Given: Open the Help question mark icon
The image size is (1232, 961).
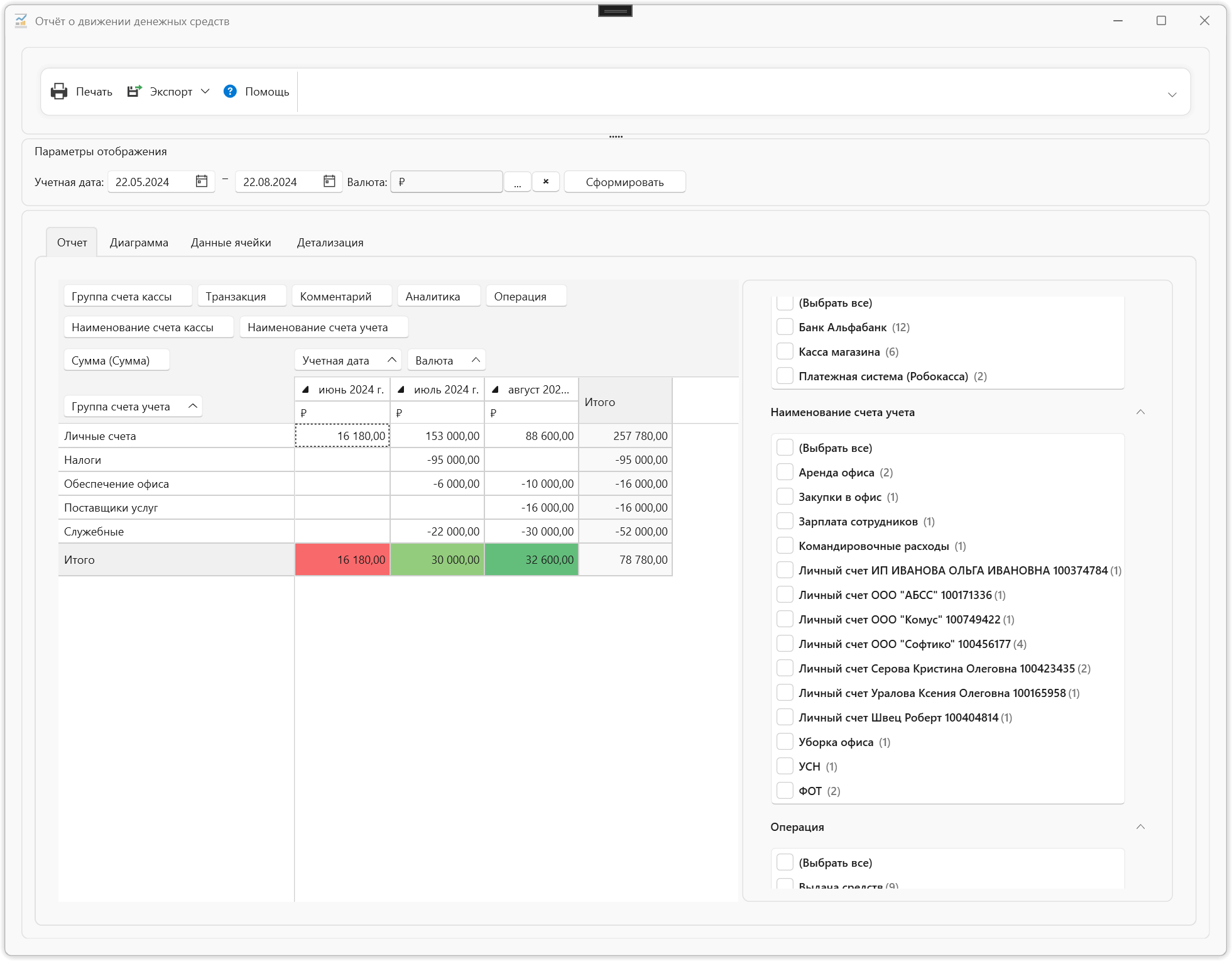Looking at the screenshot, I should [x=230, y=91].
